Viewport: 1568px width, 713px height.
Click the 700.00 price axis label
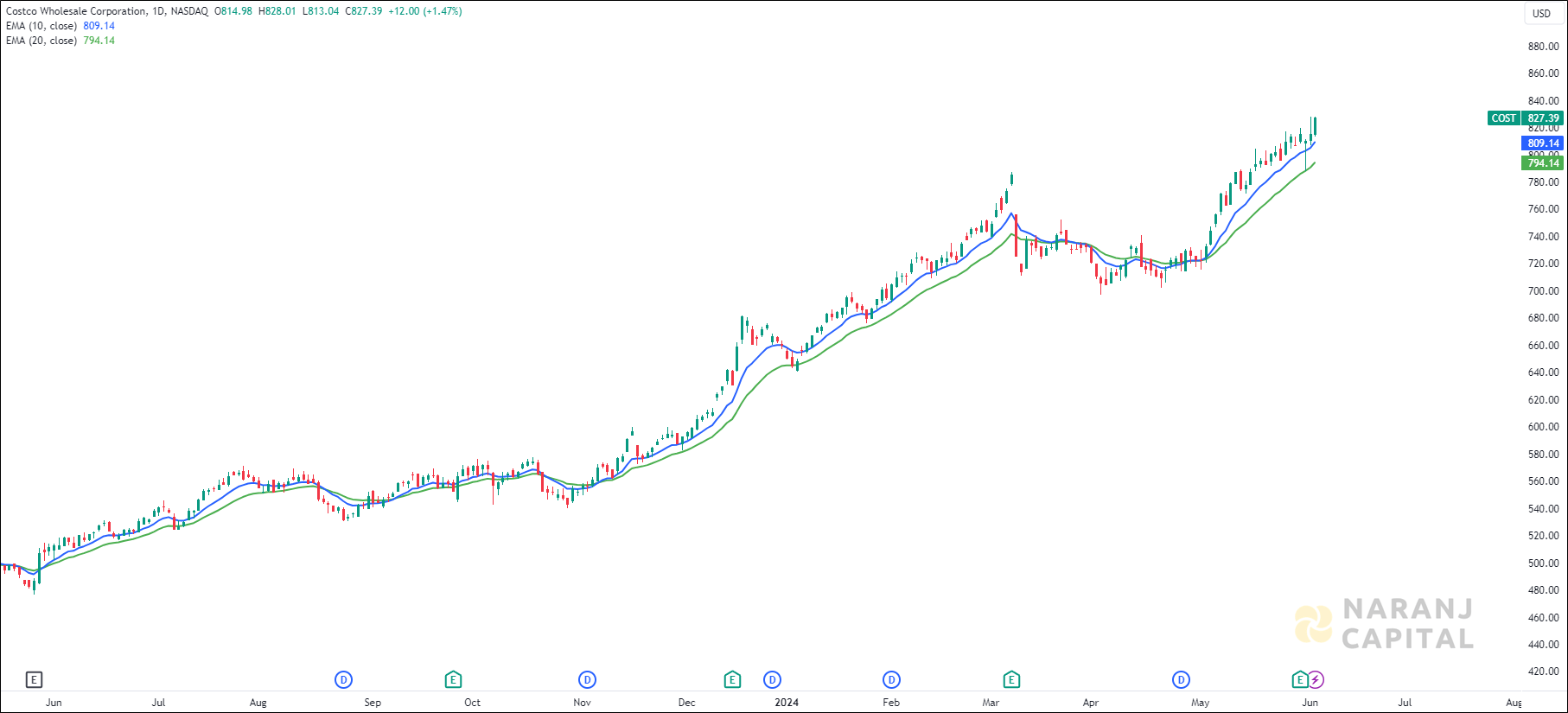(1544, 291)
